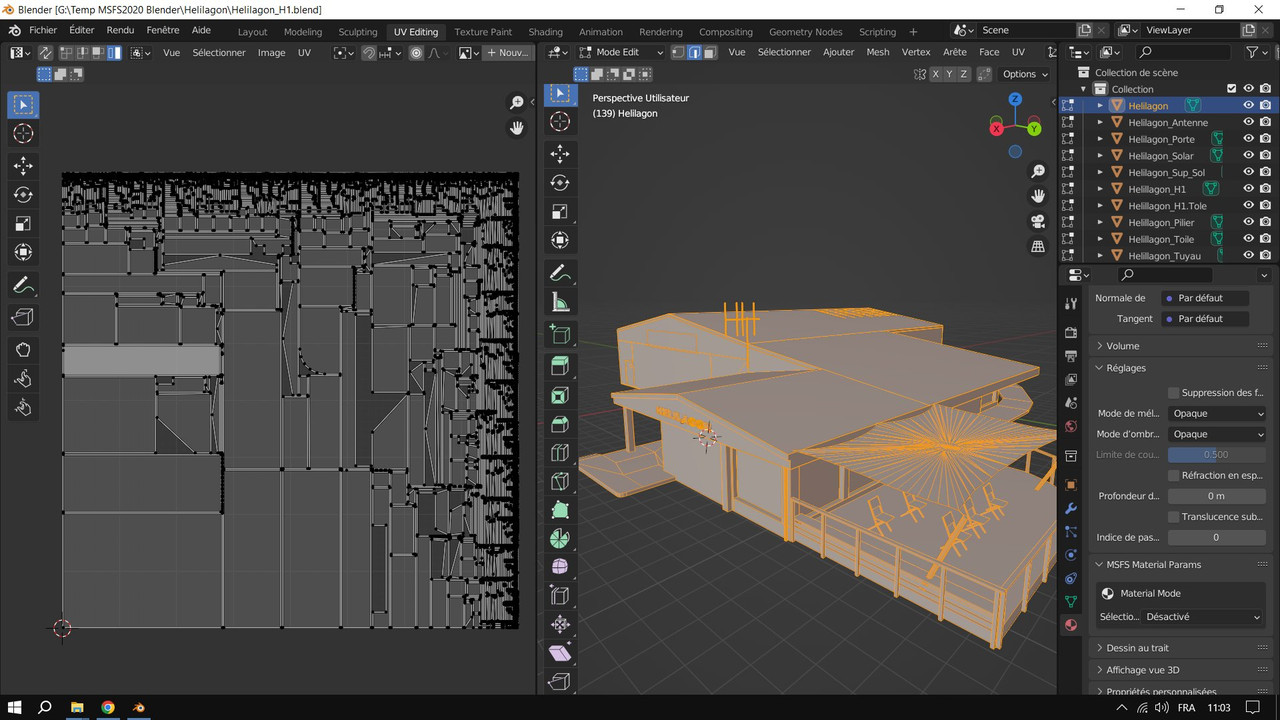Adjust the Limite de coupe 0.500 slider
Viewport: 1280px width, 720px height.
pyautogui.click(x=1217, y=455)
